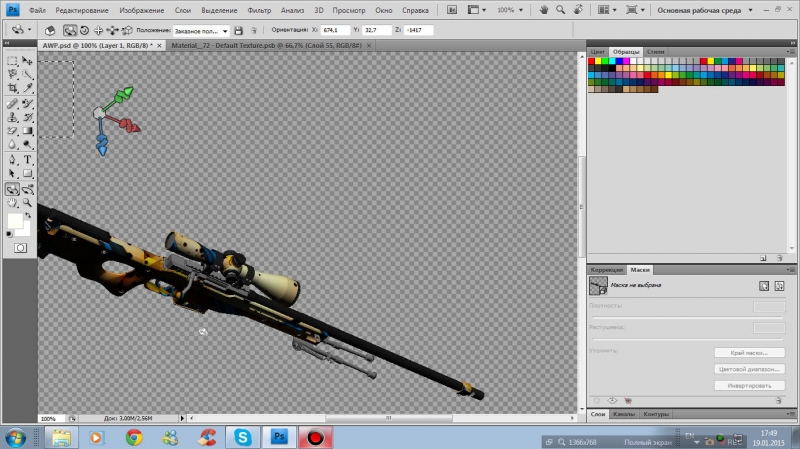The width and height of the screenshot is (800, 449).
Task: Open the 3D menu
Action: (x=319, y=10)
